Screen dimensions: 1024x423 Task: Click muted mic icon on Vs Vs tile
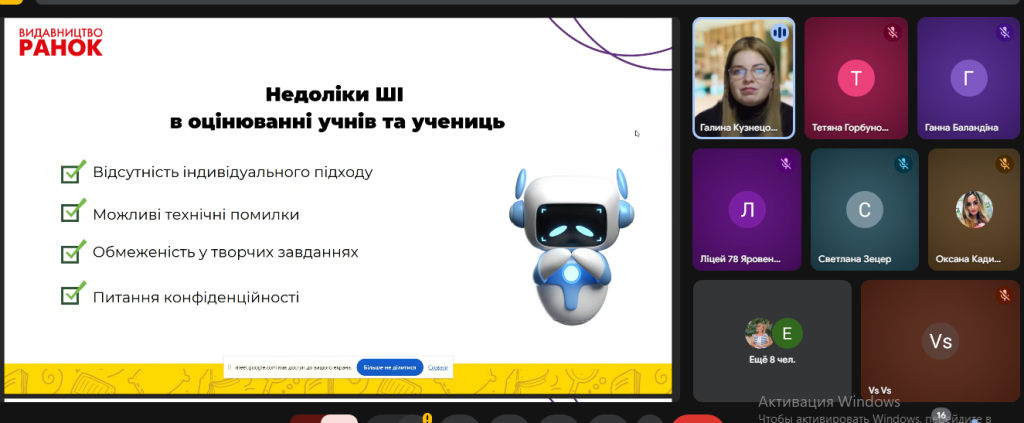1005,295
